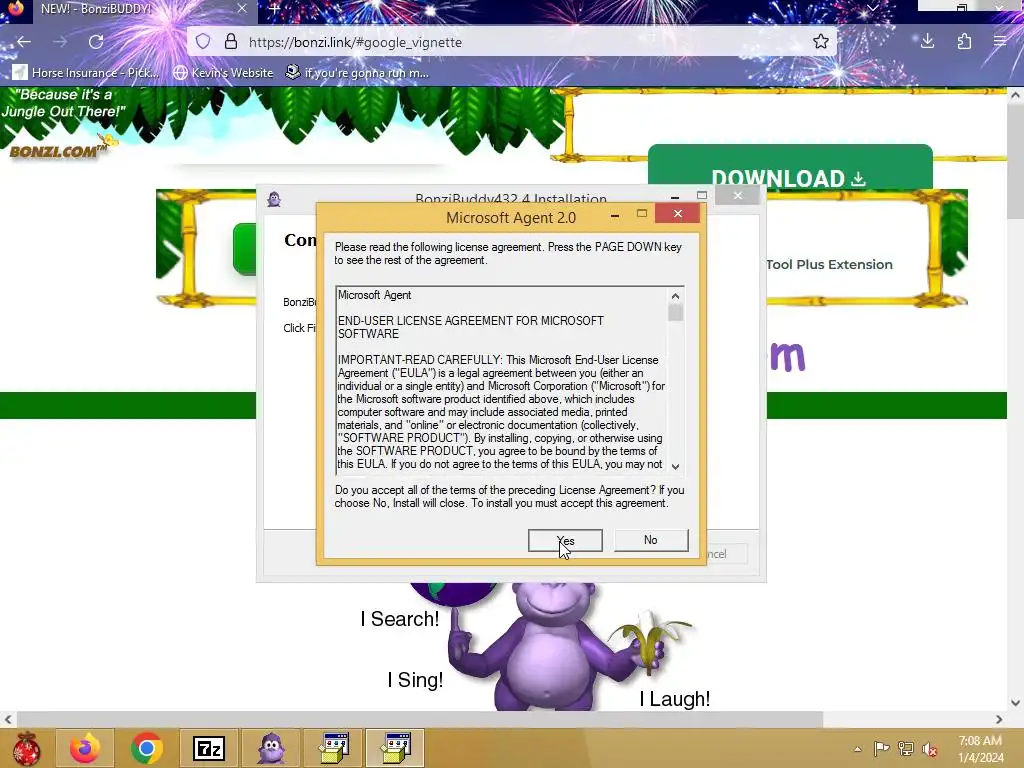Open a new tab with the plus icon

[275, 8]
